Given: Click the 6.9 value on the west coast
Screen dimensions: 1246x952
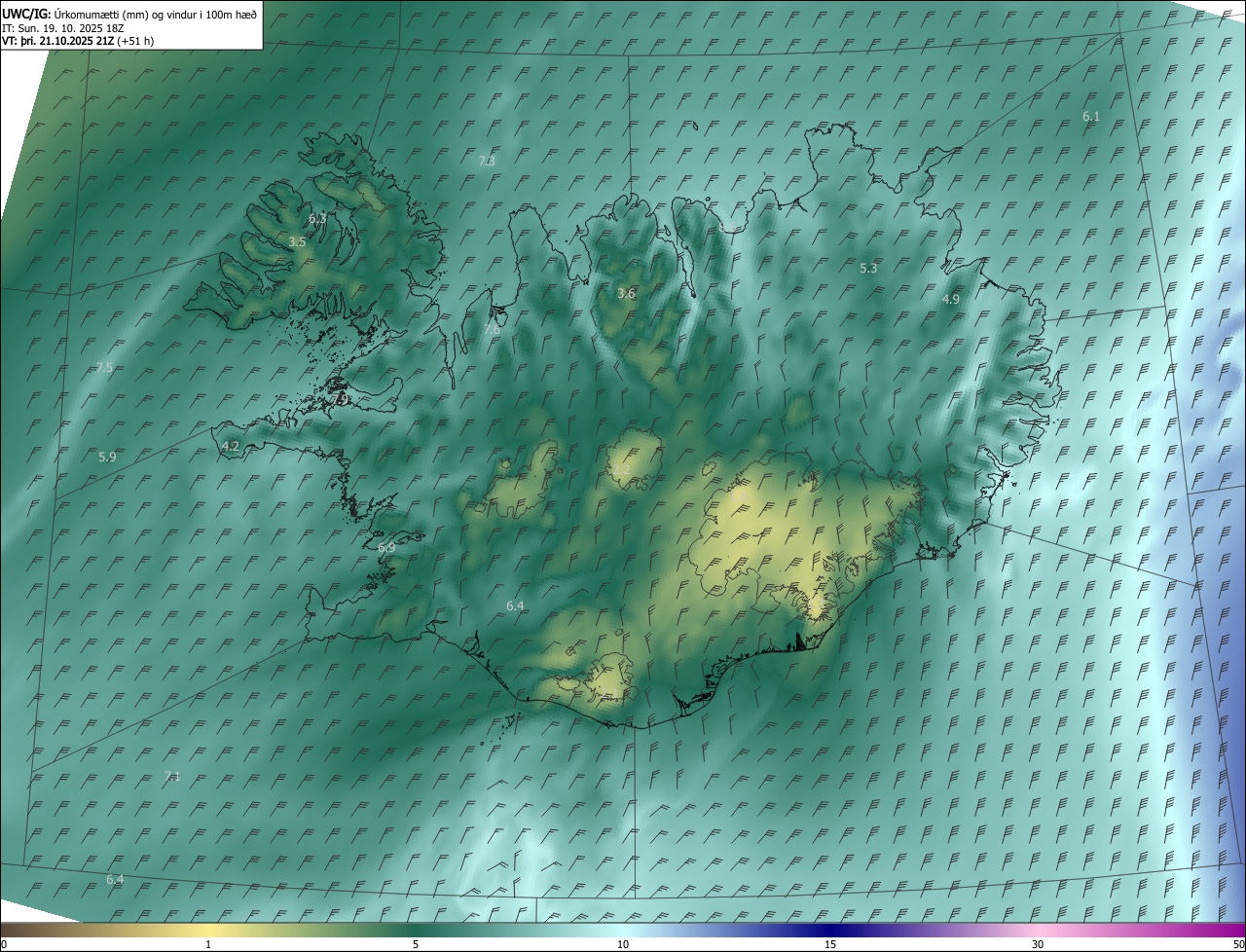Looking at the screenshot, I should (386, 549).
